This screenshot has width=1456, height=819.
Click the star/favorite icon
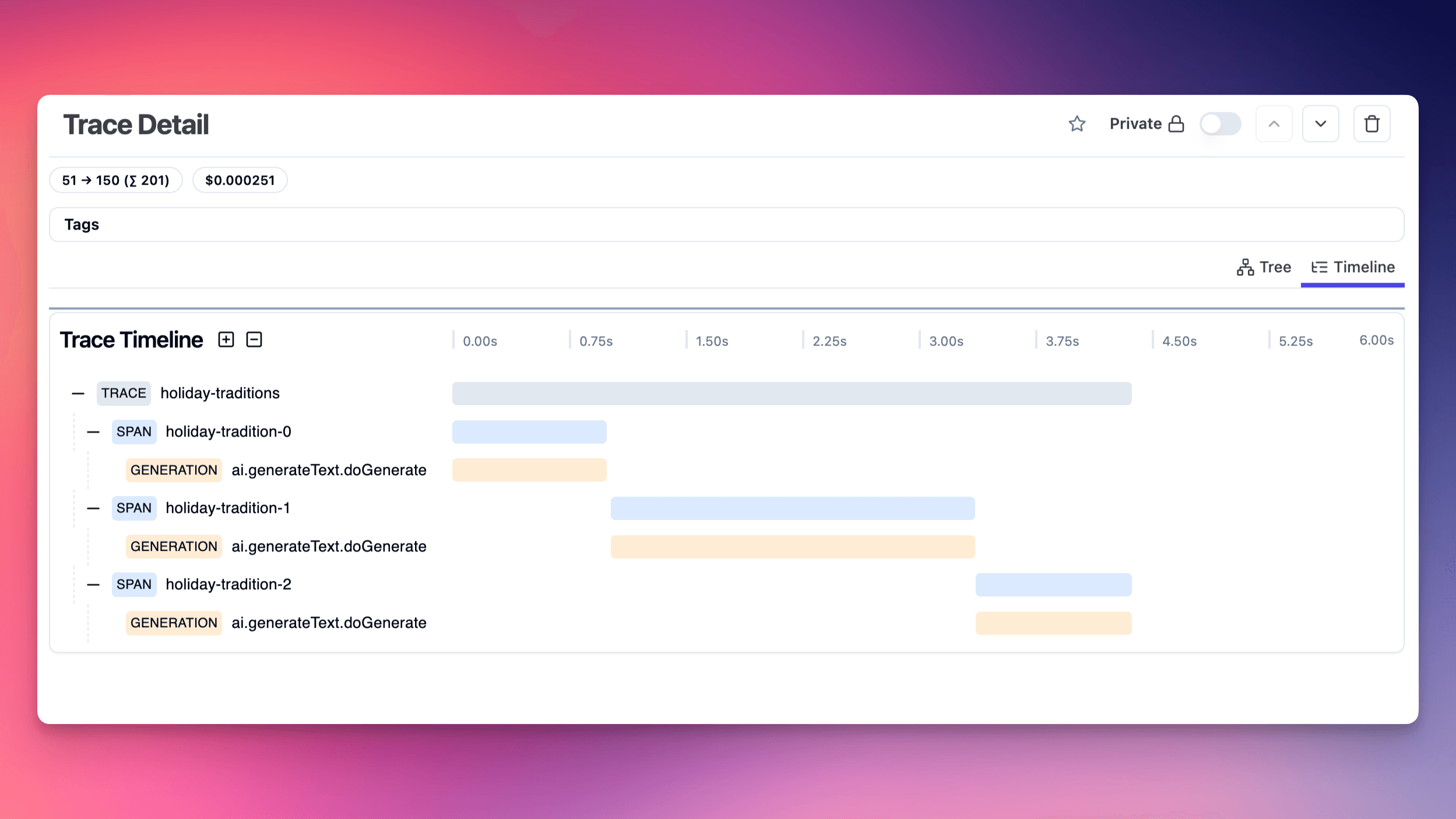(1077, 124)
